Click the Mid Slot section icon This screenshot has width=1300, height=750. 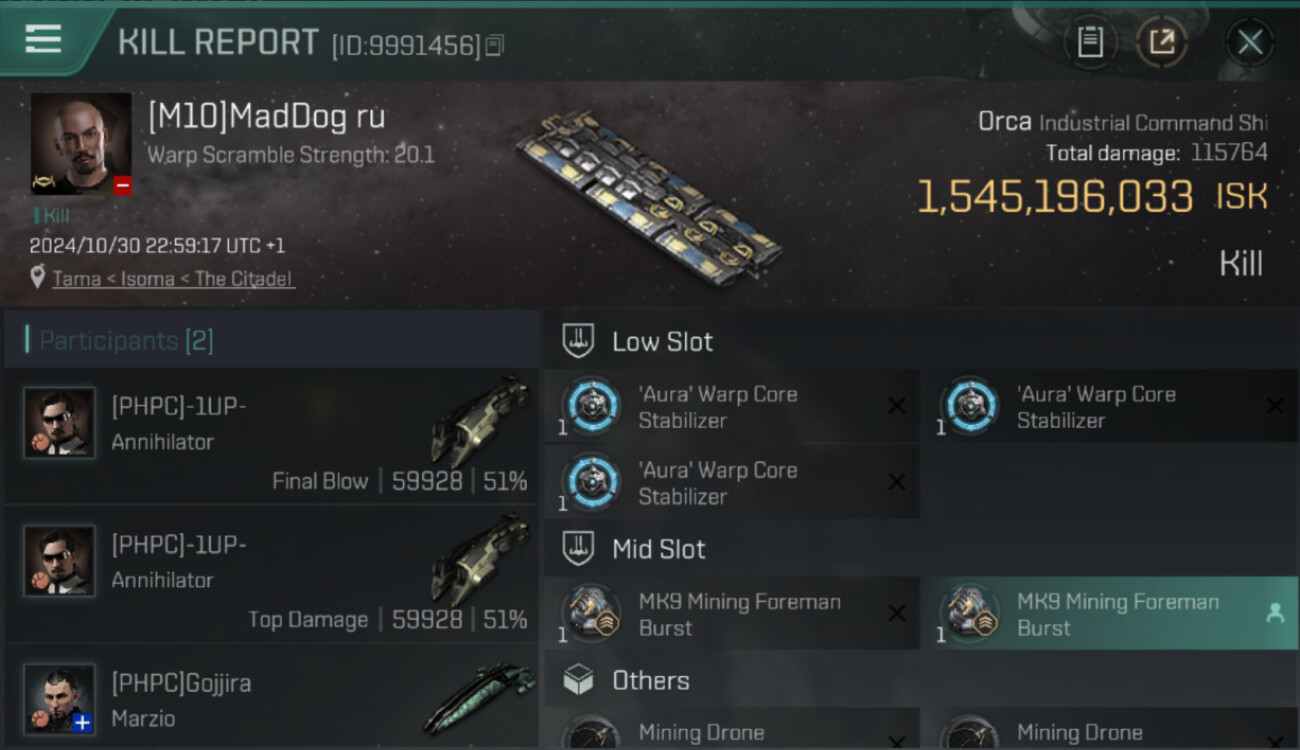[x=578, y=548]
